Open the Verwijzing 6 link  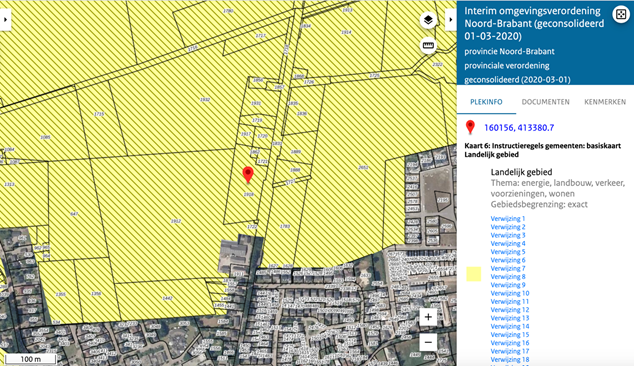click(x=508, y=260)
